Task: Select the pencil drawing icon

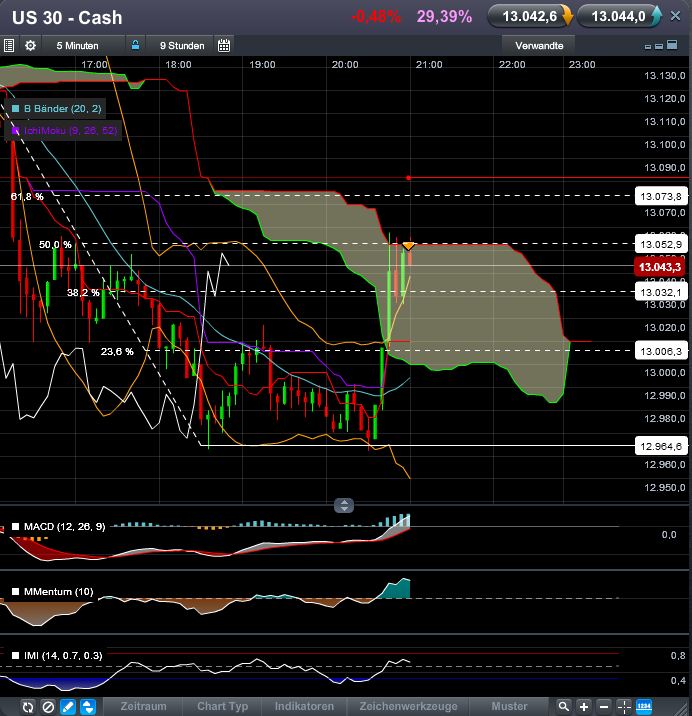Action: [x=68, y=706]
